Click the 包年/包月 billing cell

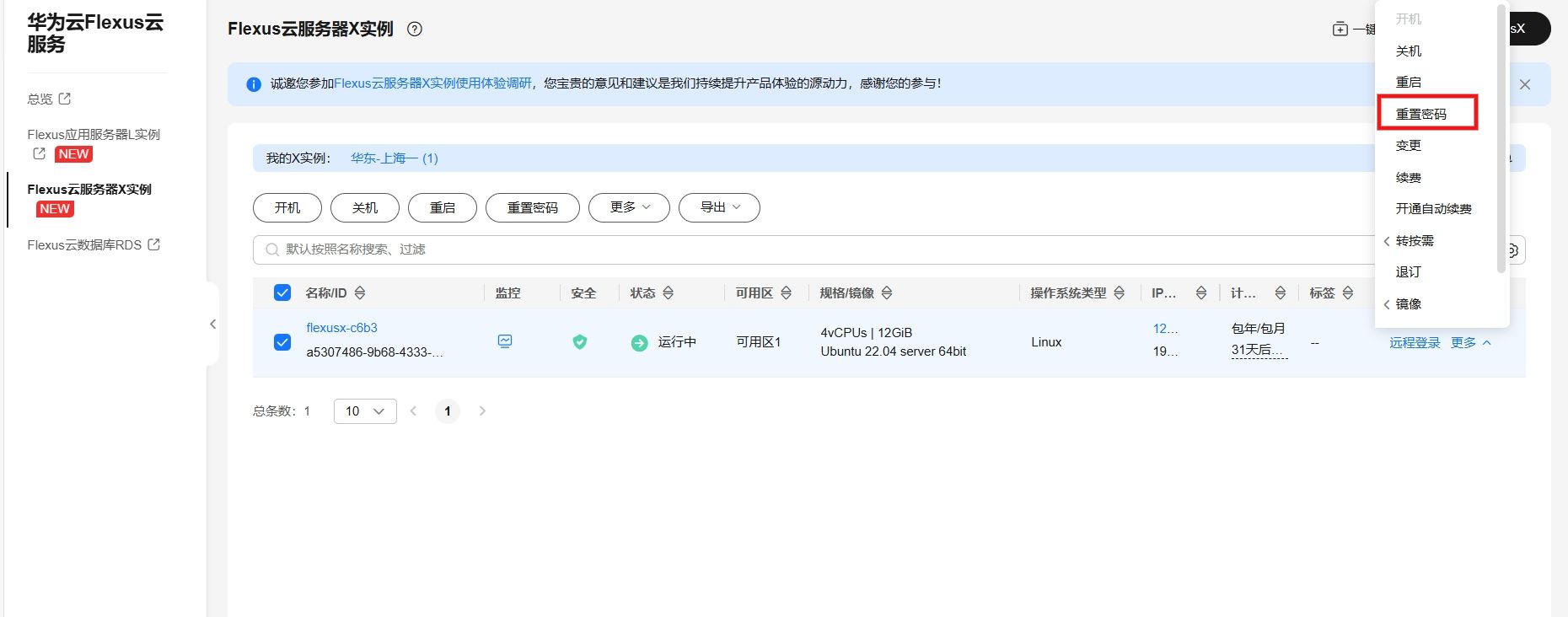(x=1259, y=329)
